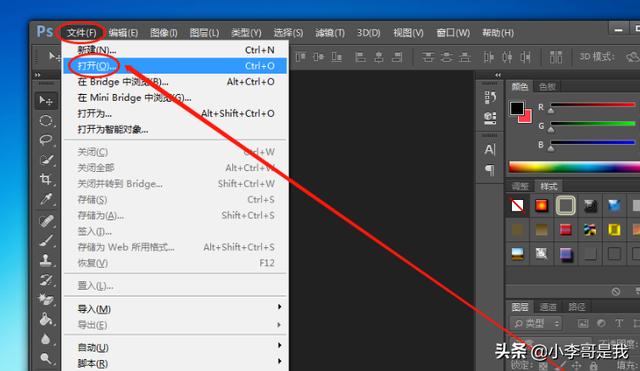Select the Eyedropper tool

[x=46, y=199]
